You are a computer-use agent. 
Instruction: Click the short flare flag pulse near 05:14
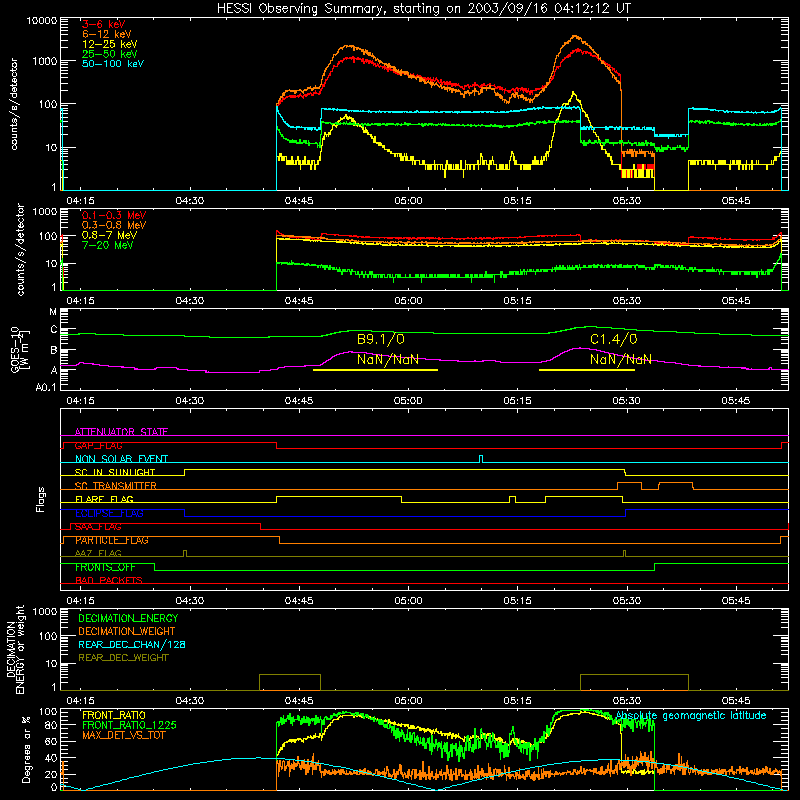[513, 499]
